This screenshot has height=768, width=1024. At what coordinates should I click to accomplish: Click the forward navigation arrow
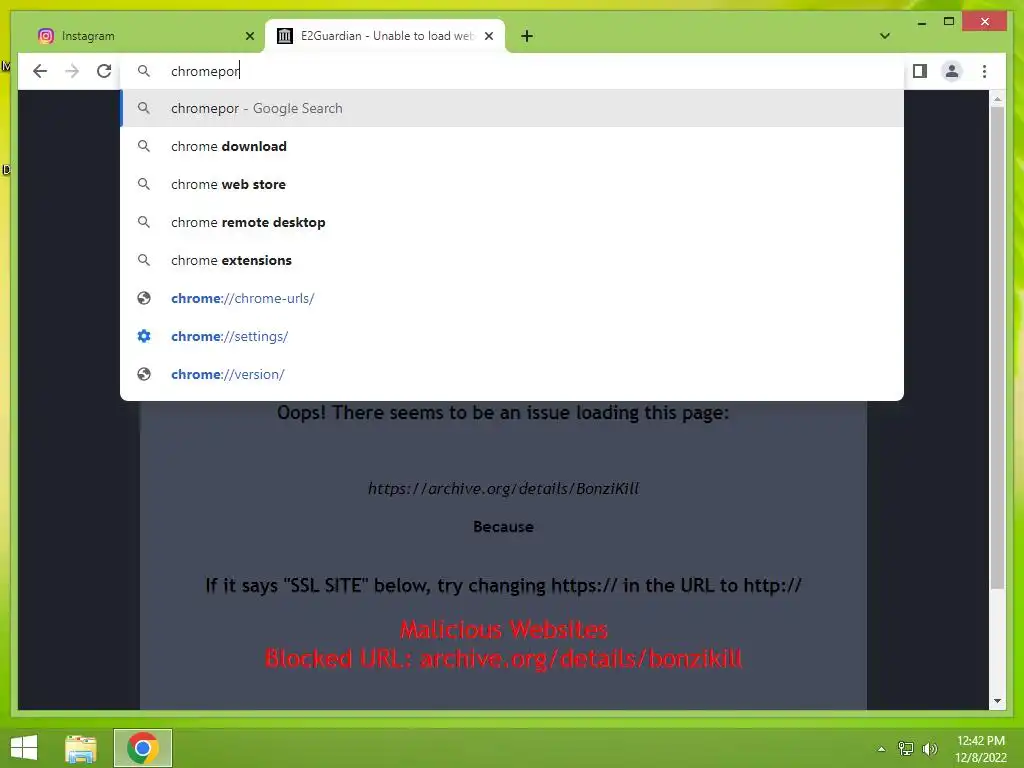72,71
